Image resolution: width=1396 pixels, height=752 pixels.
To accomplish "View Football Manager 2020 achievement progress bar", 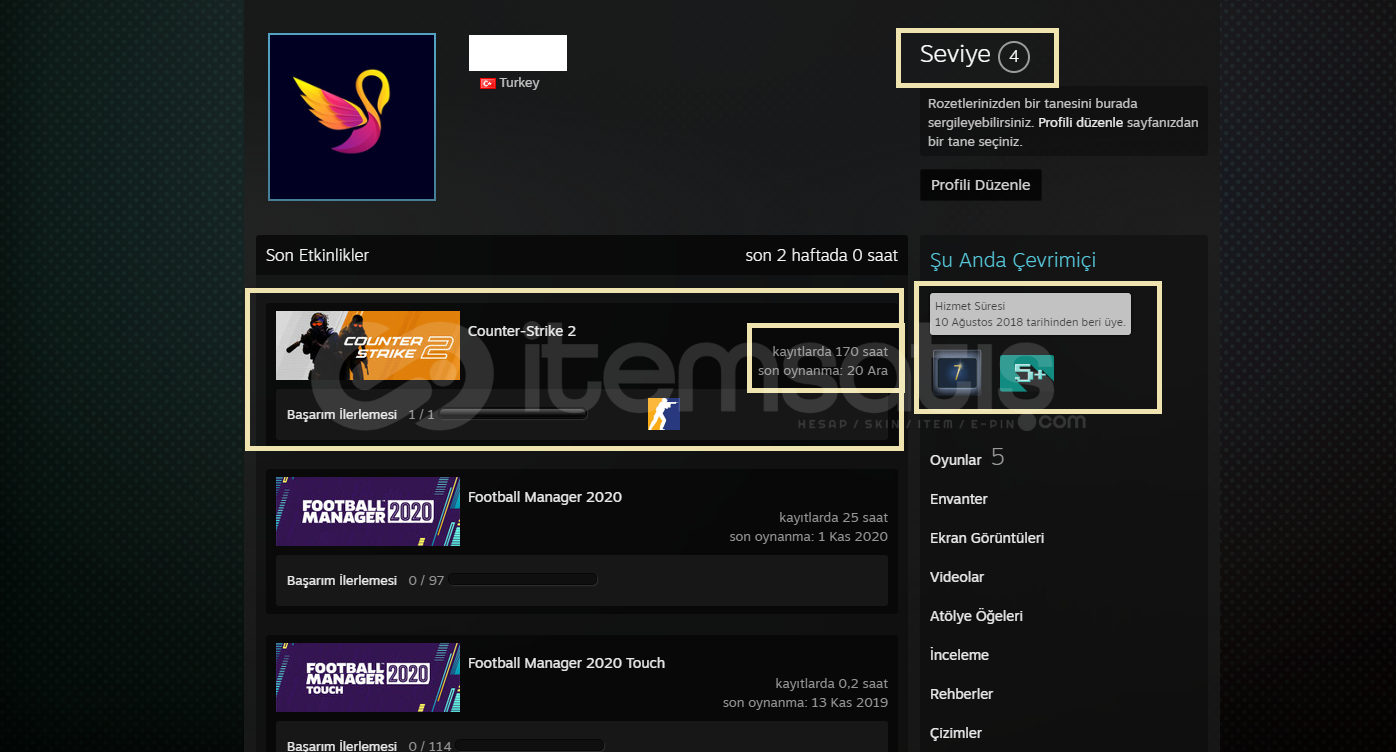I will [x=523, y=579].
